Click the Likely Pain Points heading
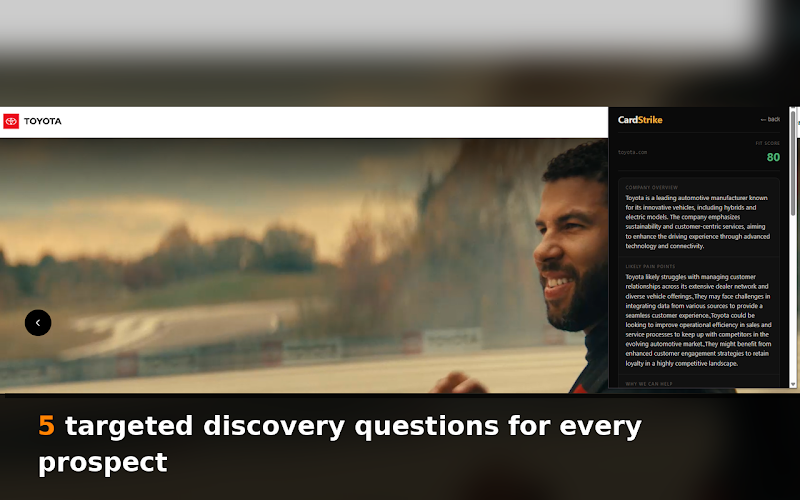This screenshot has width=800, height=500. (x=650, y=266)
